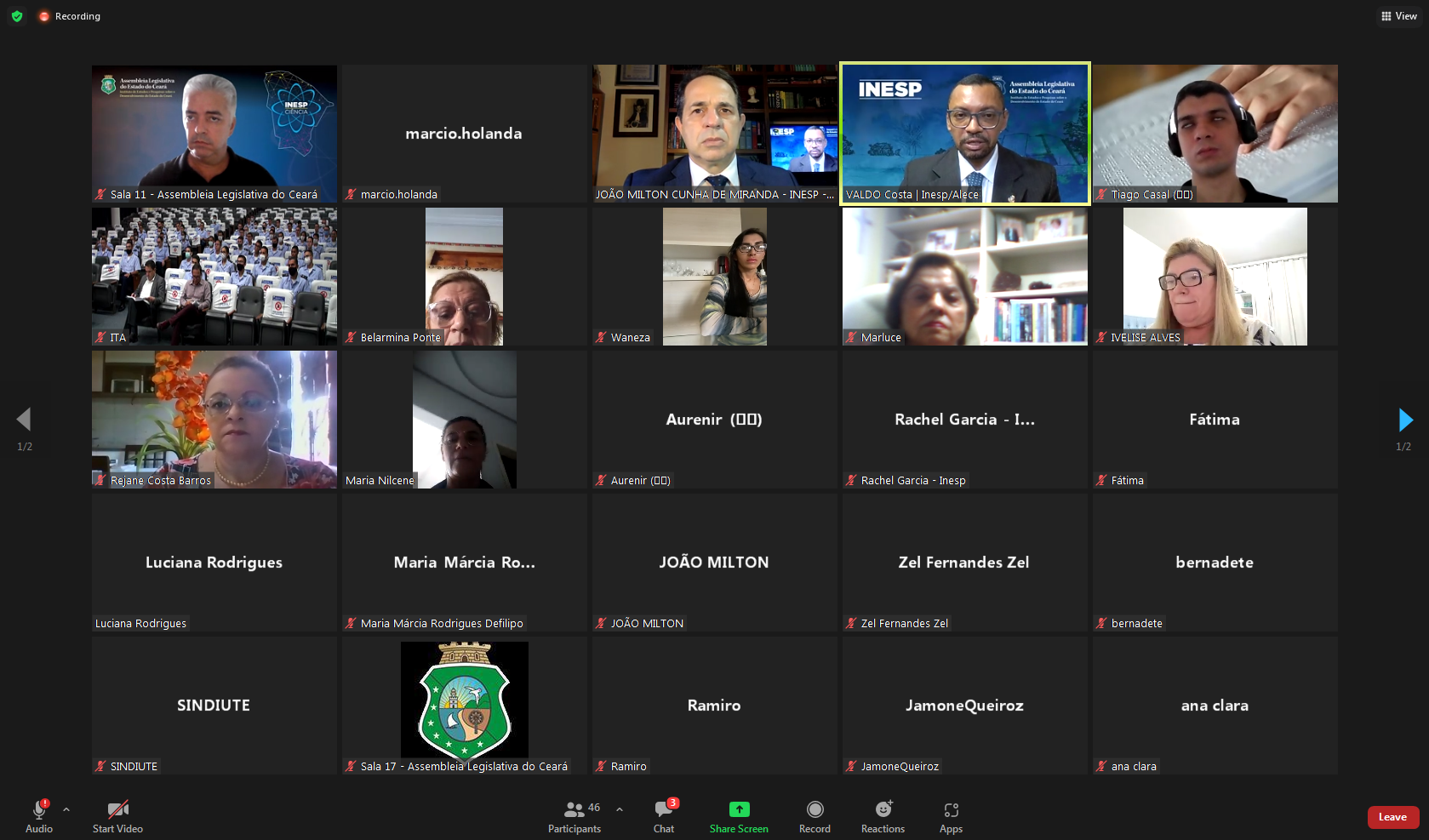Click the red Leave button
1429x840 pixels.
tap(1392, 817)
